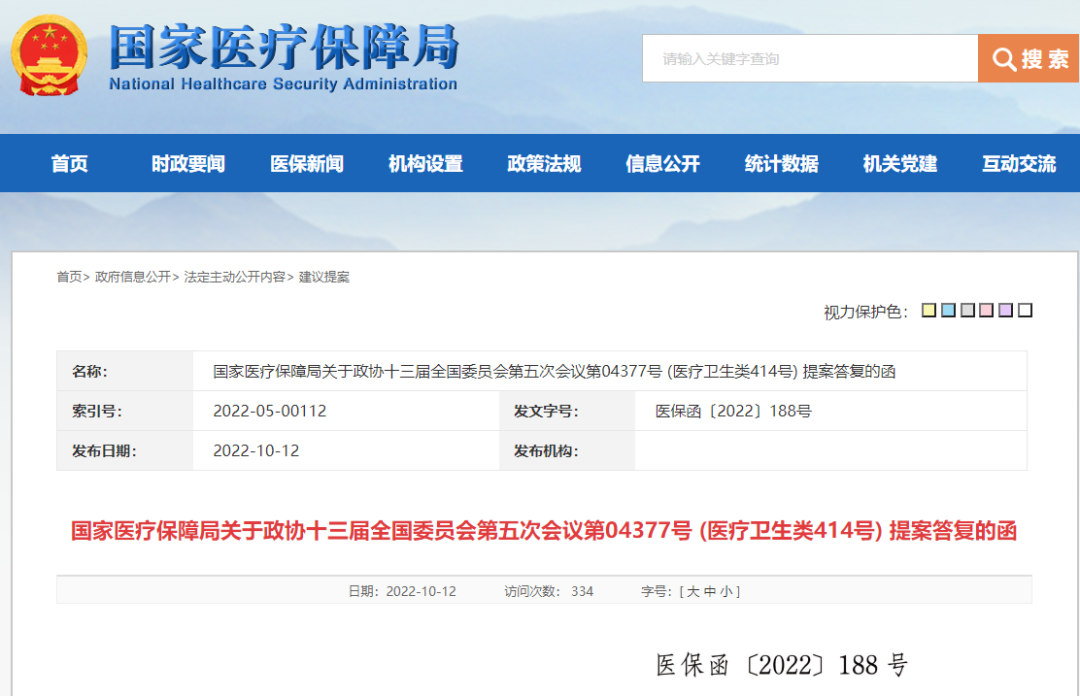Pick the pink eye-protection color swatch
1080x696 pixels.
986,311
